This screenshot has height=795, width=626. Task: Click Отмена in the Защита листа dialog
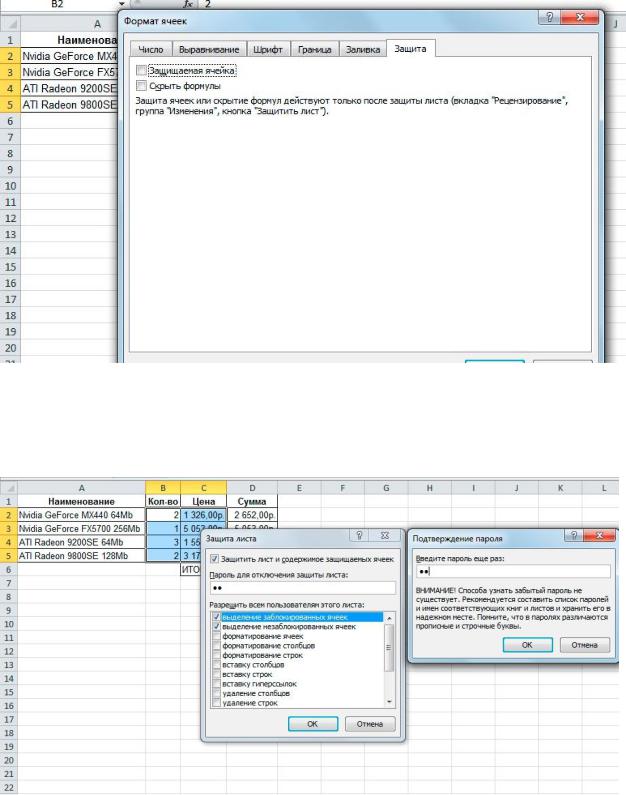pyautogui.click(x=370, y=724)
